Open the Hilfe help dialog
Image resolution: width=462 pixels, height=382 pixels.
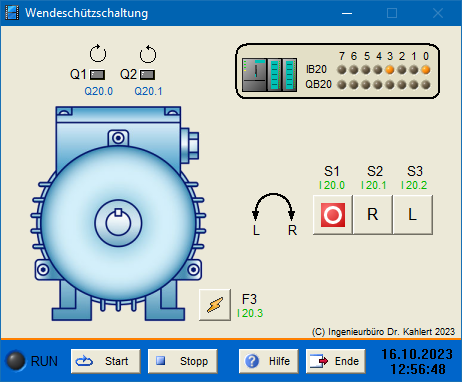pyautogui.click(x=268, y=361)
